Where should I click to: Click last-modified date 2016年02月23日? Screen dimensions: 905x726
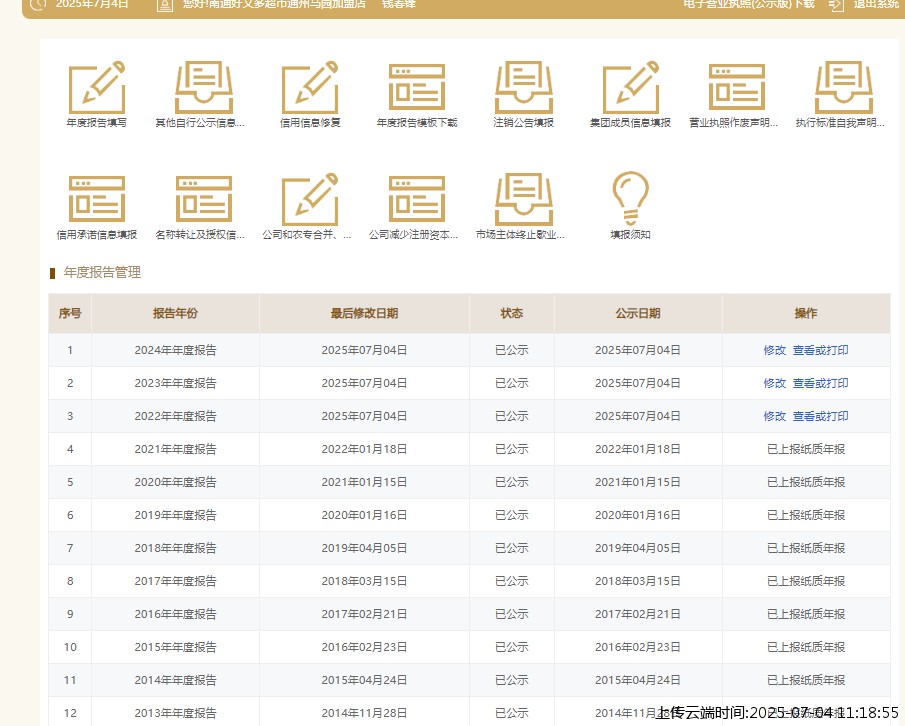[x=364, y=647]
